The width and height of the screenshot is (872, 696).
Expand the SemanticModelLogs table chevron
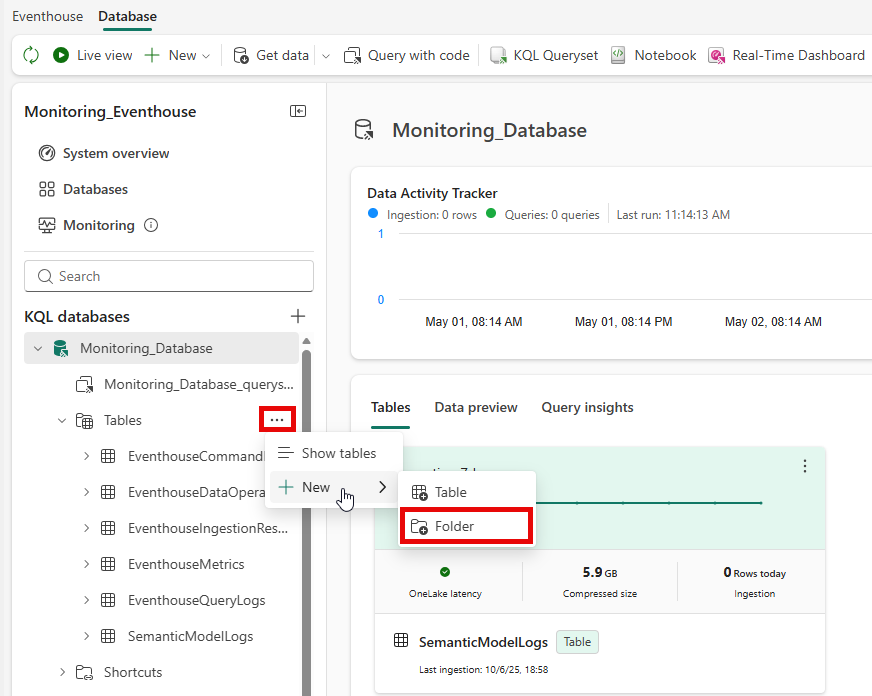(86, 636)
